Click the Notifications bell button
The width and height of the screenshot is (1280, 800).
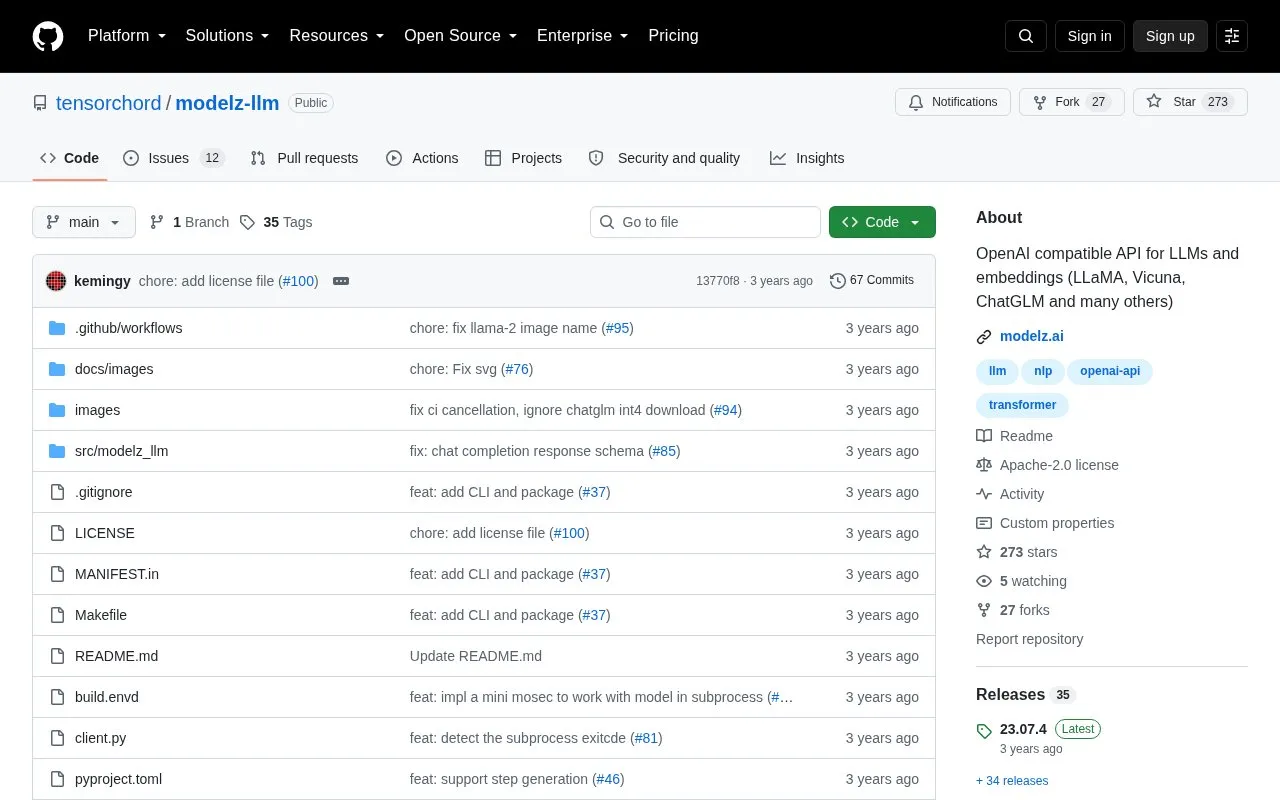[953, 102]
